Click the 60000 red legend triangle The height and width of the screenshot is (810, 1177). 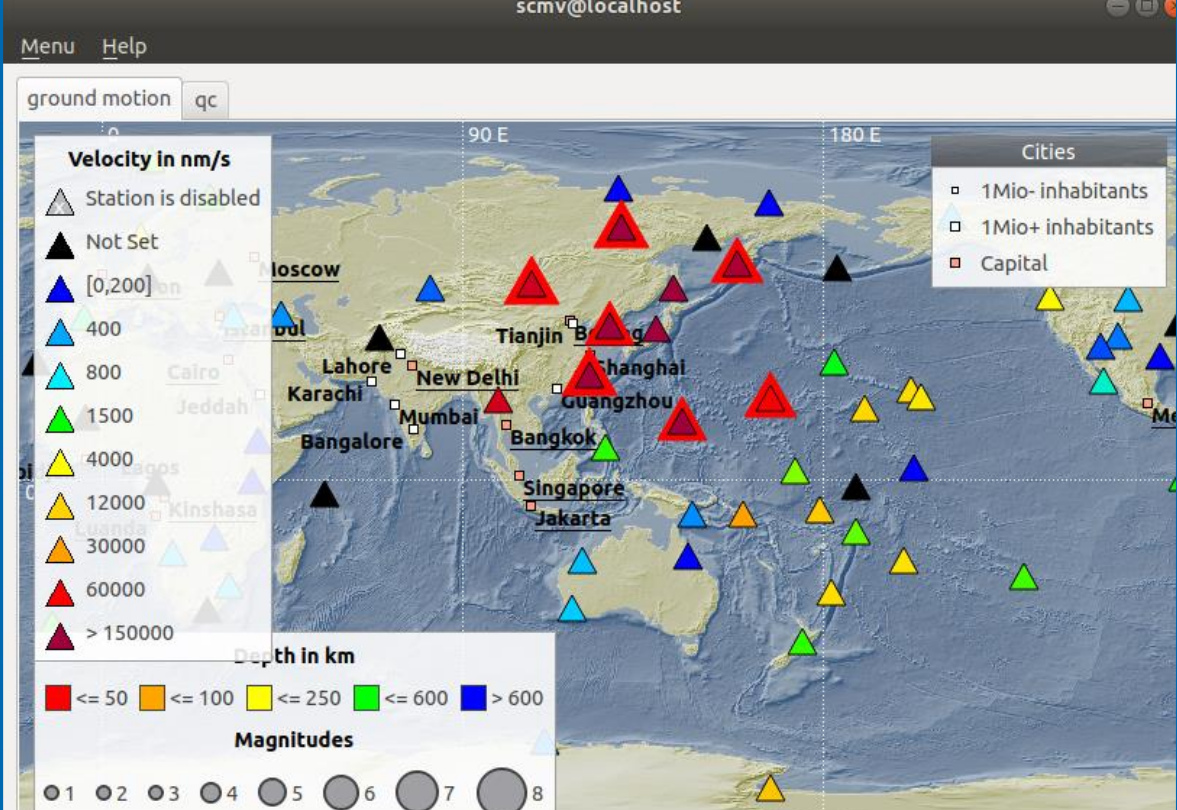[60, 594]
